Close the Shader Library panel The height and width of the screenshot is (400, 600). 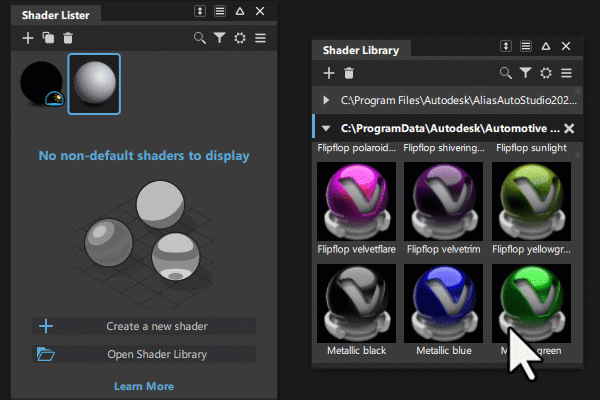tap(566, 46)
